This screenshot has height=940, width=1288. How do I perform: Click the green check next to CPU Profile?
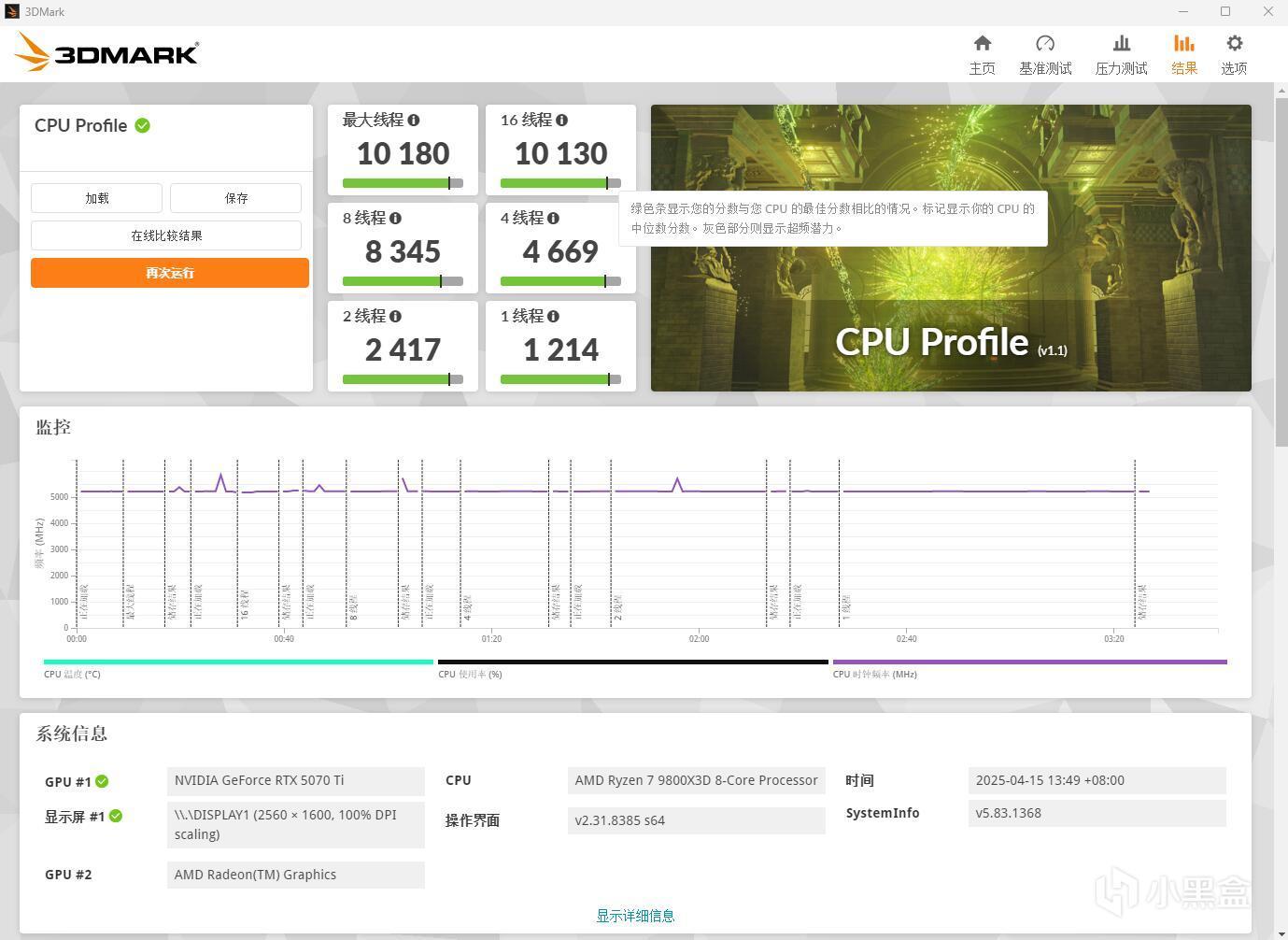(143, 125)
